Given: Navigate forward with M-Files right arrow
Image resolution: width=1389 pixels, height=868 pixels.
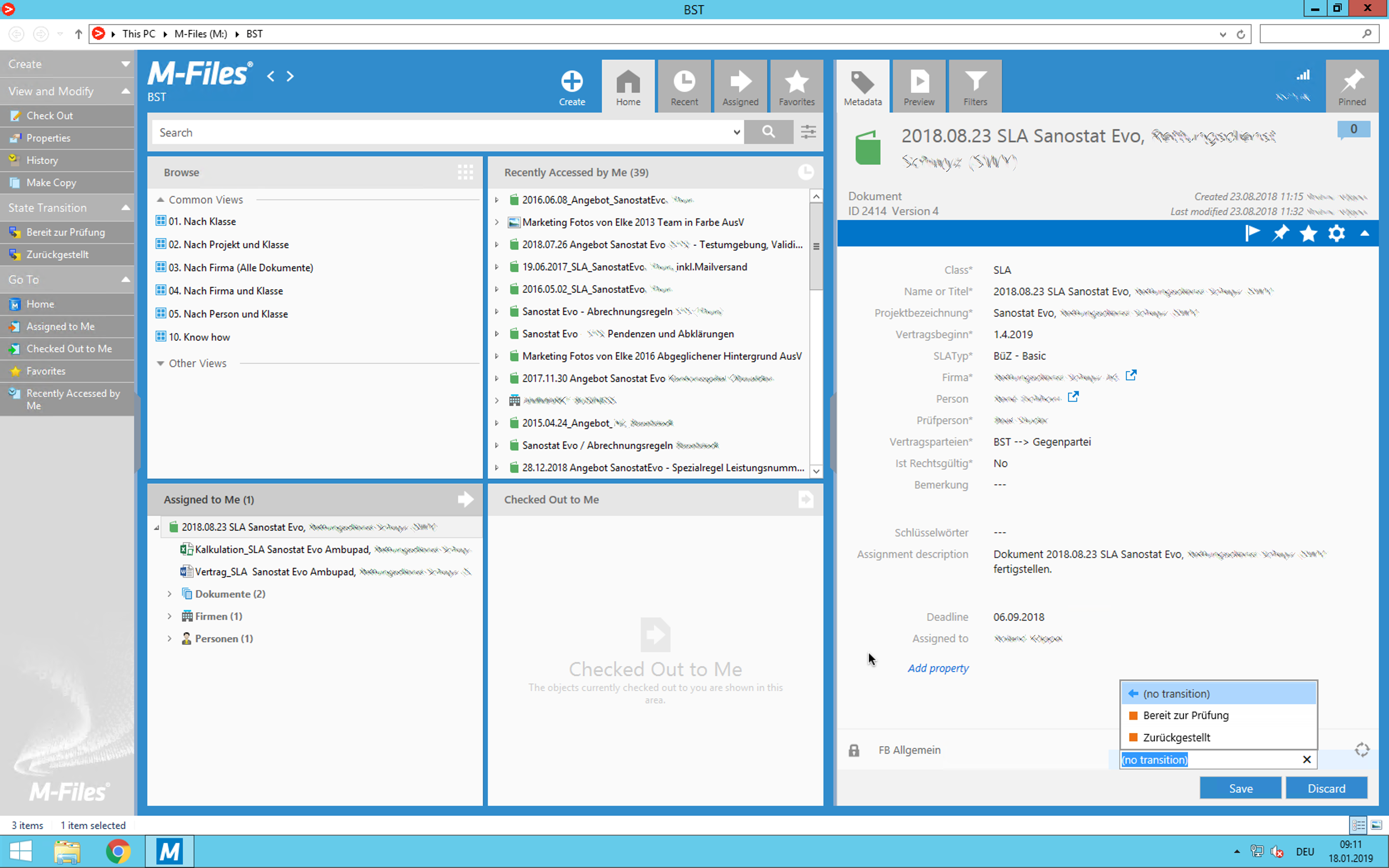Looking at the screenshot, I should pos(290,76).
